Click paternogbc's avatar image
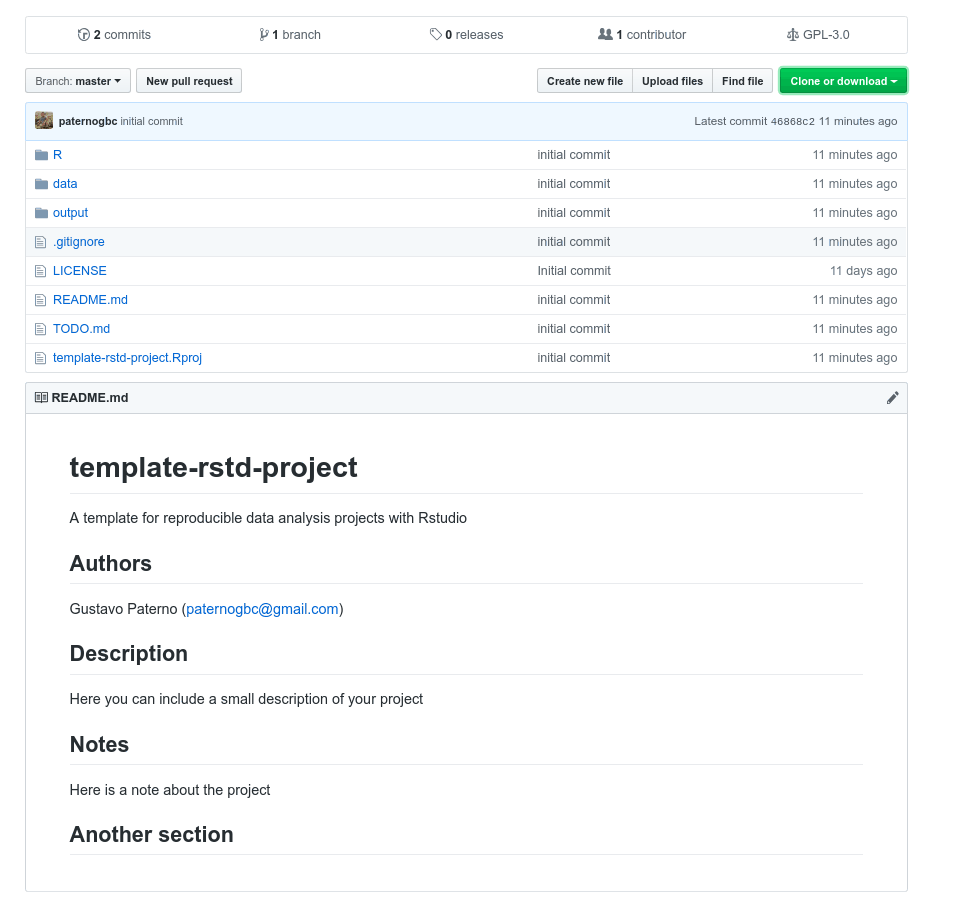 [44, 121]
